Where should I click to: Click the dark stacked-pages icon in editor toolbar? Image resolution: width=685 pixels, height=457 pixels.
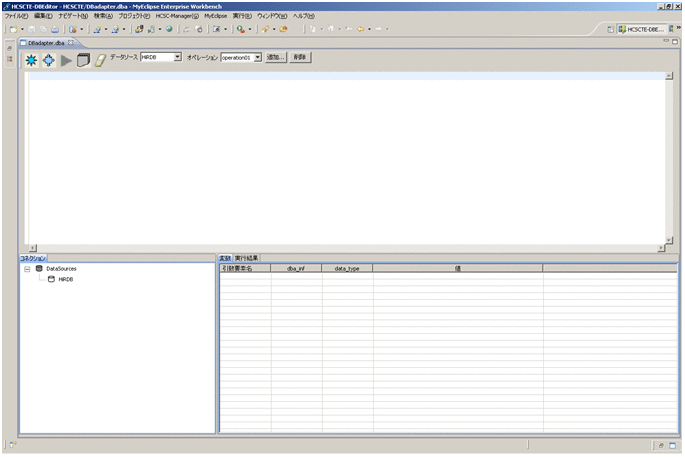[84, 60]
